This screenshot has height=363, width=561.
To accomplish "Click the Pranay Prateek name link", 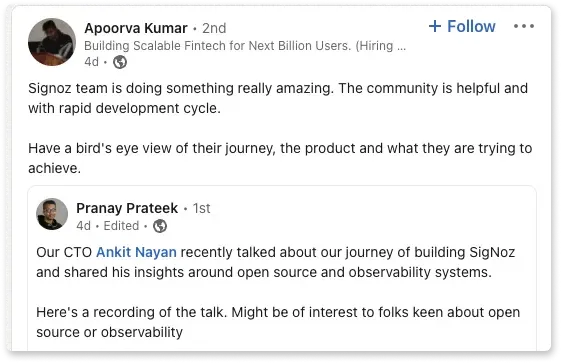I will (x=127, y=208).
